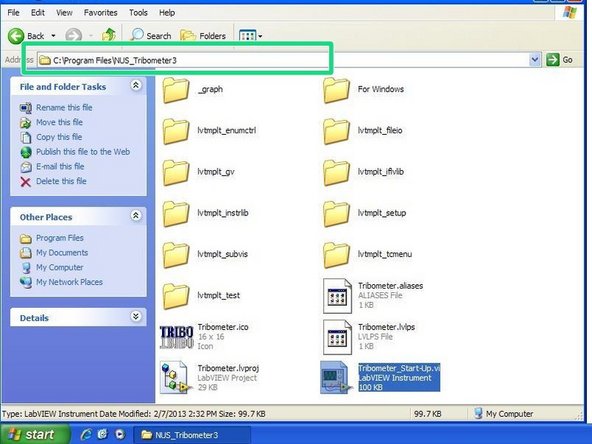The width and height of the screenshot is (592, 444).
Task: Click the Go button
Action: [560, 60]
